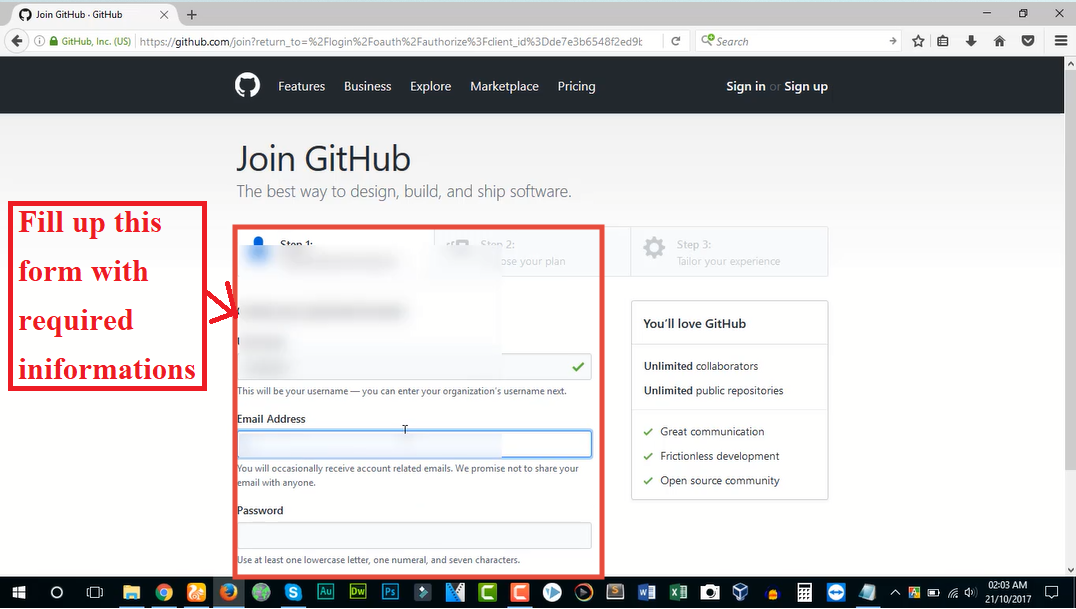Click the 'You'll love GitHub' heading
The height and width of the screenshot is (609, 1076).
(694, 323)
